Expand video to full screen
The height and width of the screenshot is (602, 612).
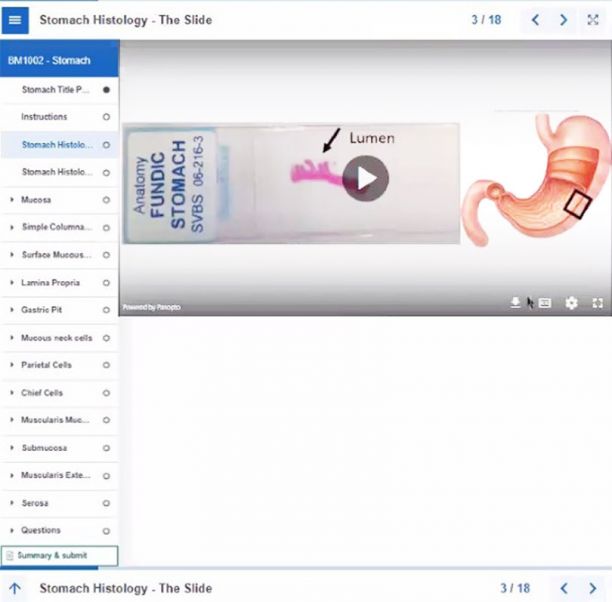coord(598,303)
